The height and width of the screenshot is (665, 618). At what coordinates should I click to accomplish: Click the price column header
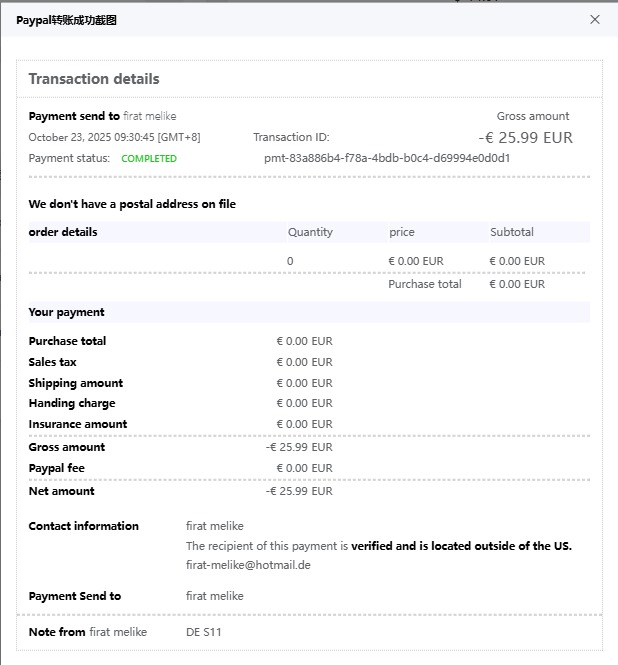pyautogui.click(x=402, y=232)
